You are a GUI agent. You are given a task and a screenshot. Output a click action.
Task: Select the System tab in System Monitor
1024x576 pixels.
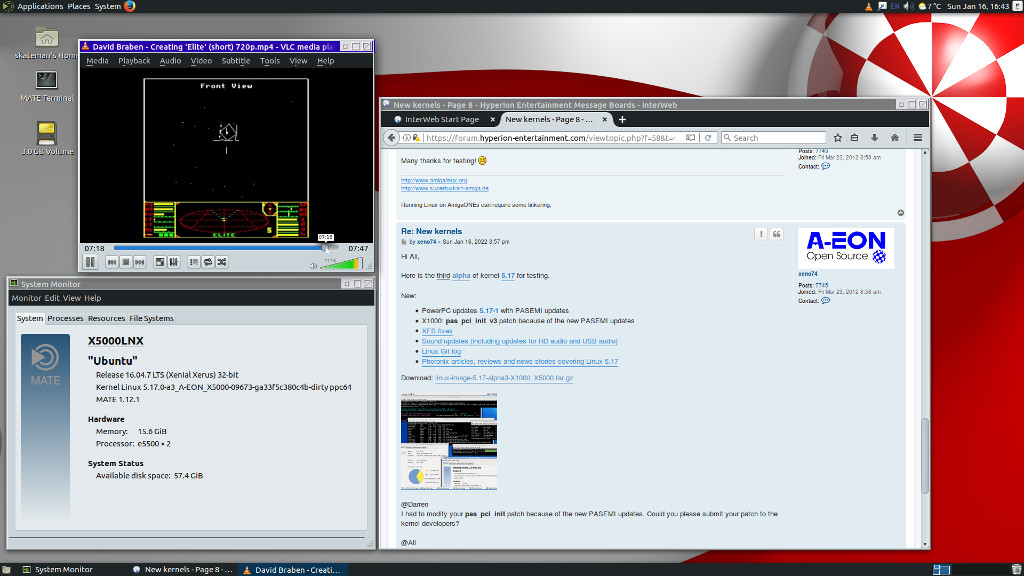(30, 318)
